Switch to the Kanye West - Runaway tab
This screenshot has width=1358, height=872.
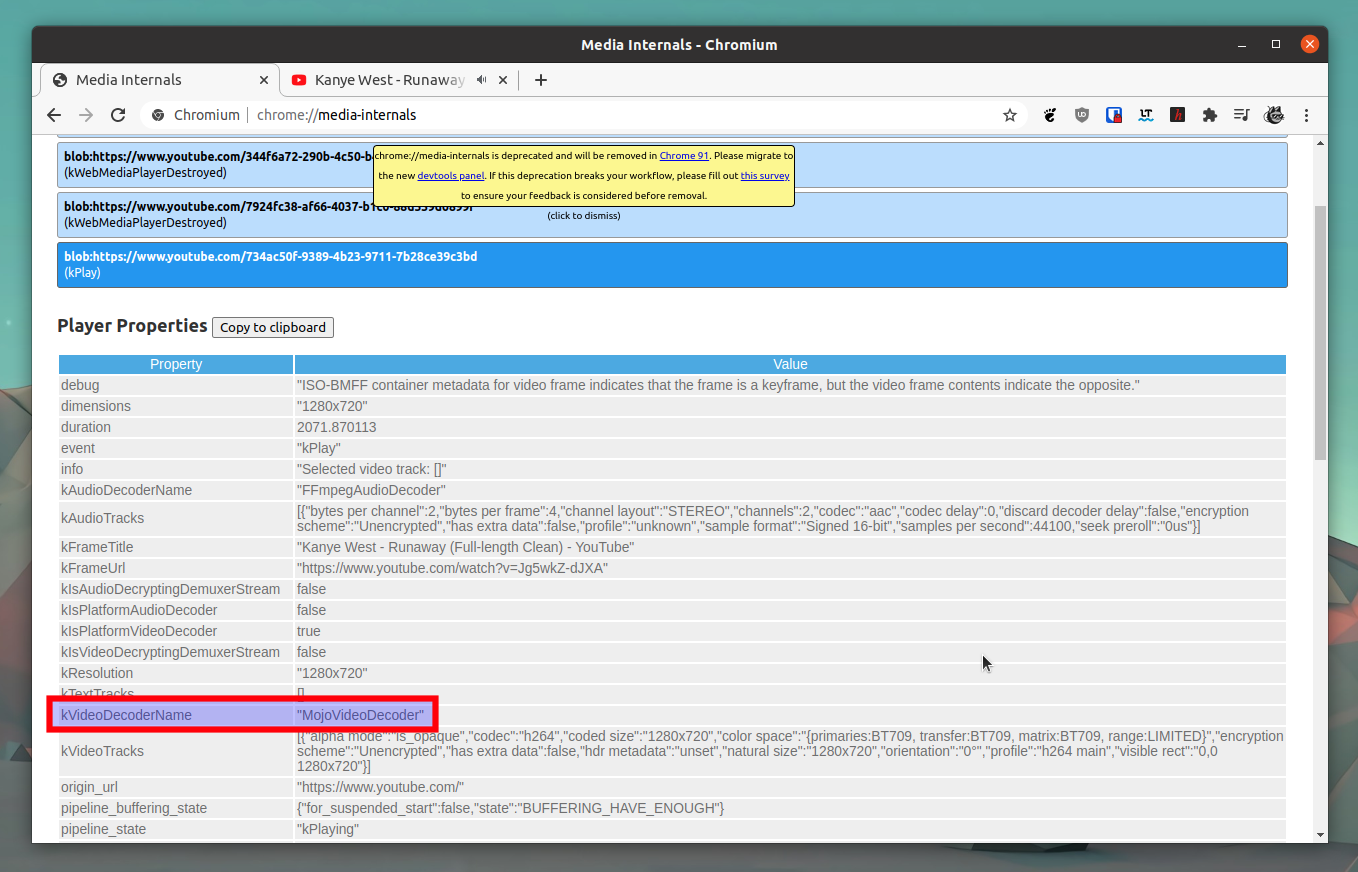click(x=380, y=80)
